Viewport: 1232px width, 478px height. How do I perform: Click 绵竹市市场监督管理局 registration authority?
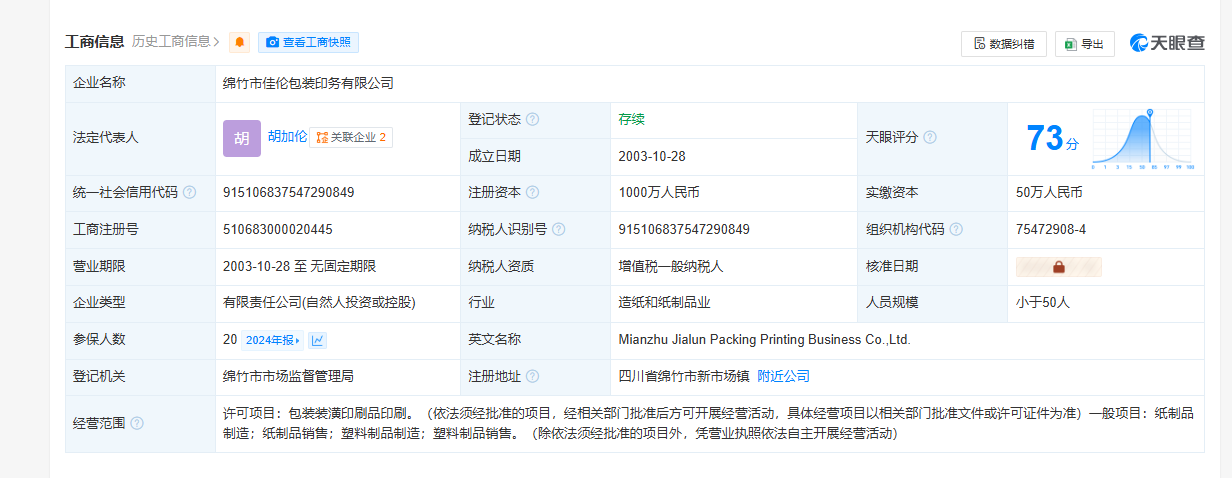point(288,376)
